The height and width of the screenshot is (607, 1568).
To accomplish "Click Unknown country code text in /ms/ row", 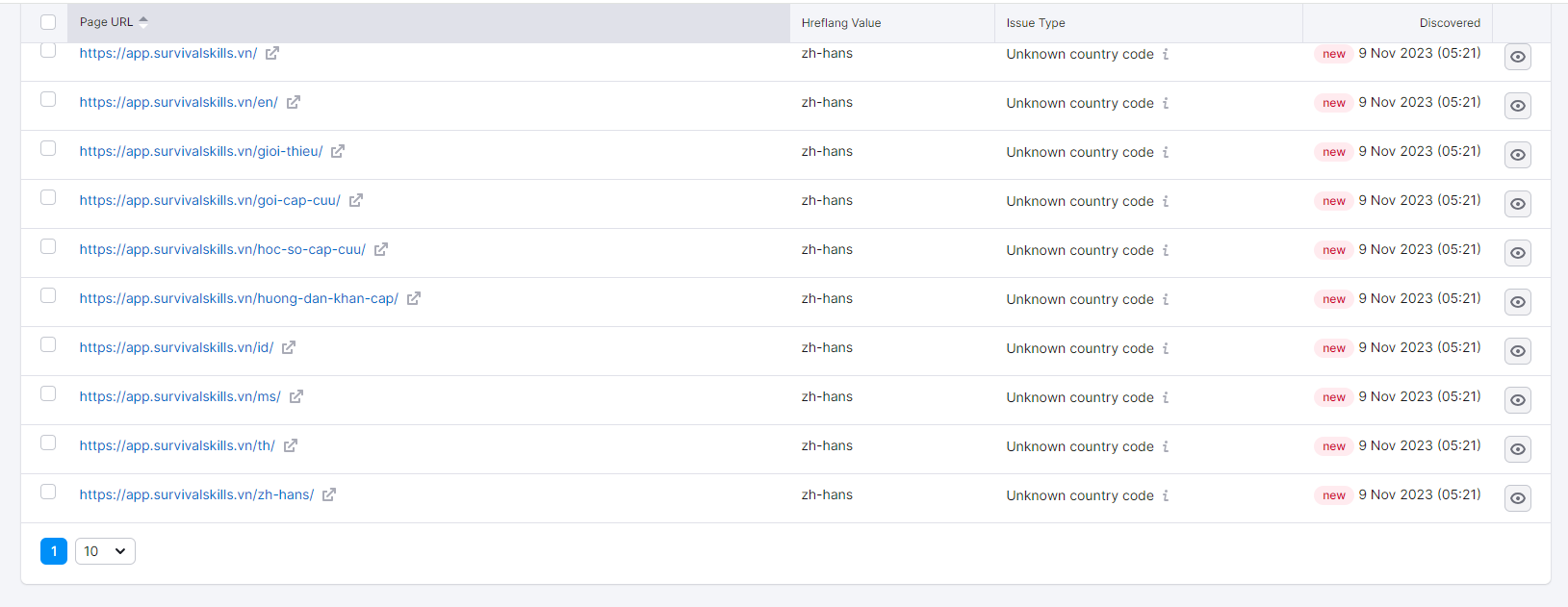I will point(1080,397).
